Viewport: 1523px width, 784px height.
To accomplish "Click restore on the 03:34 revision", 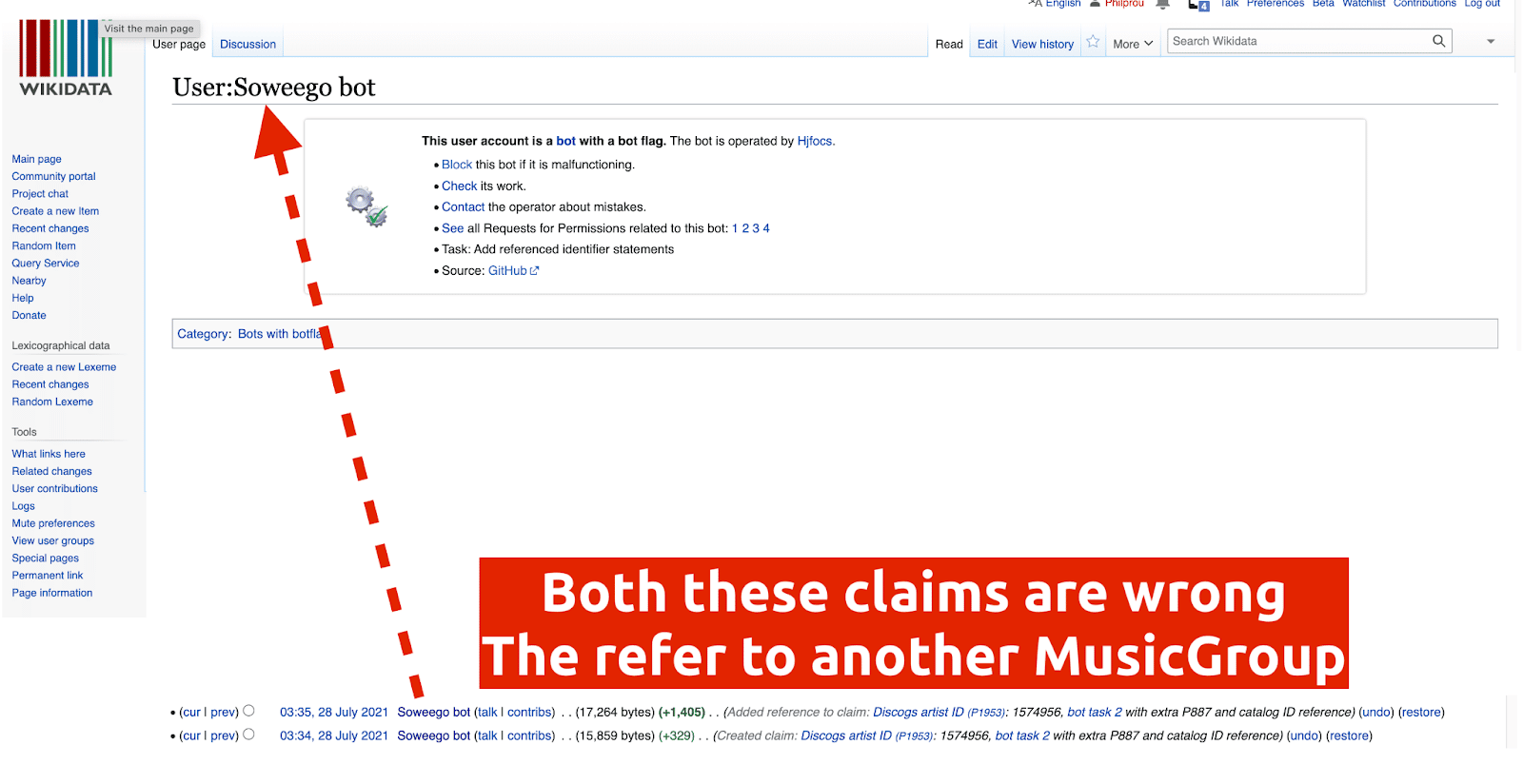I will tap(1349, 735).
